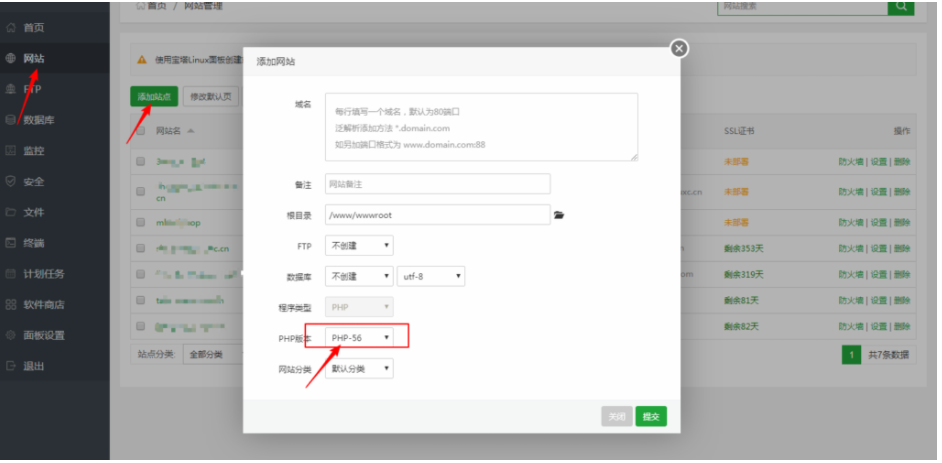Open the utf-8 encoding dropdown
The height and width of the screenshot is (463, 942).
(432, 276)
